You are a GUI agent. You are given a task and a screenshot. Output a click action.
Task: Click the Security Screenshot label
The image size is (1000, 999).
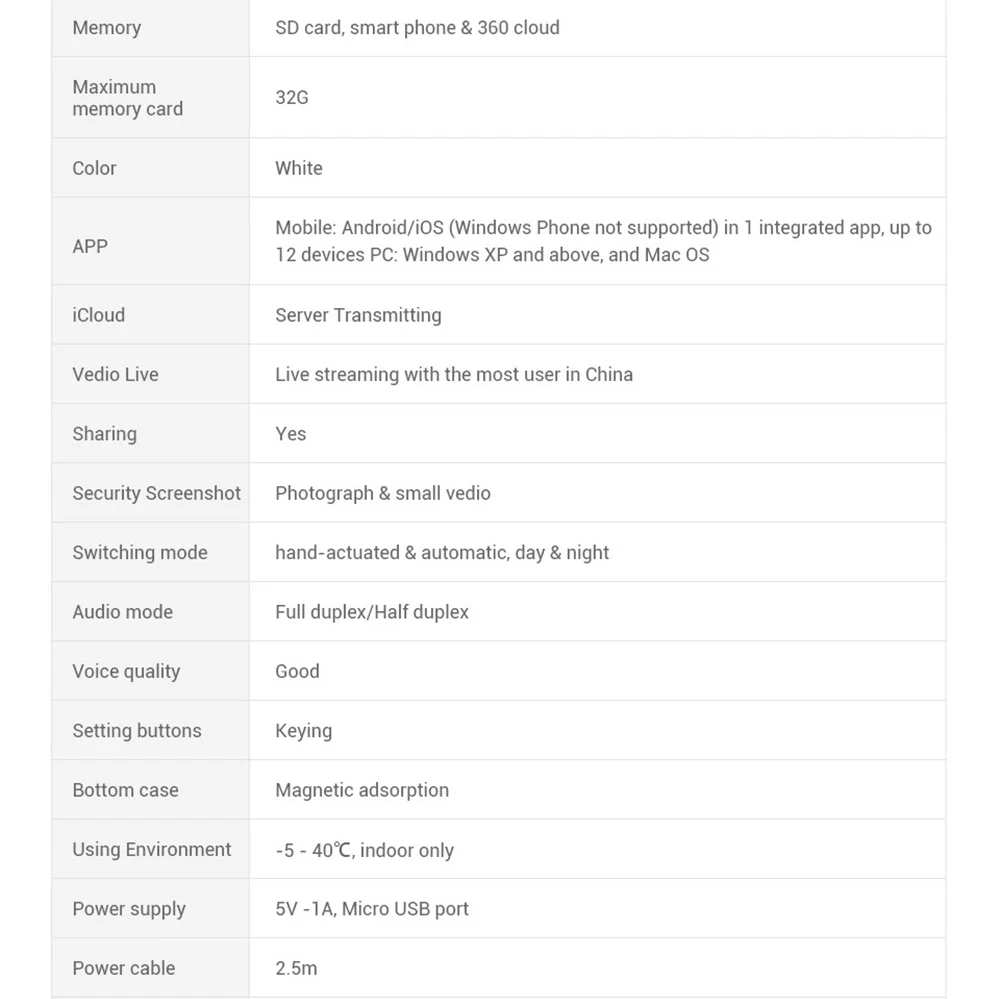click(156, 493)
